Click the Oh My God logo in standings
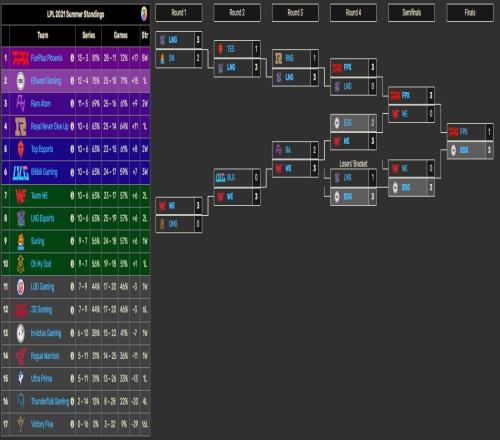 (x=21, y=264)
